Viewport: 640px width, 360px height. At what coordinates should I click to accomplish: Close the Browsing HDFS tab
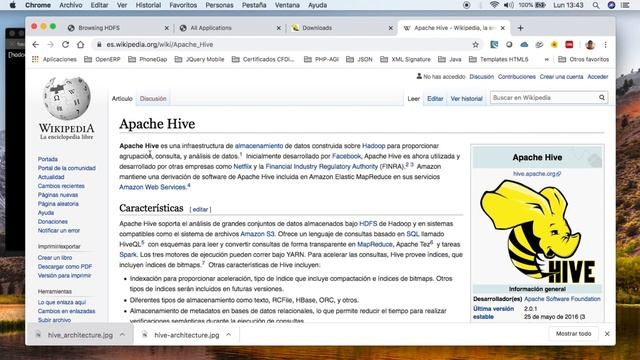pyautogui.click(x=167, y=28)
